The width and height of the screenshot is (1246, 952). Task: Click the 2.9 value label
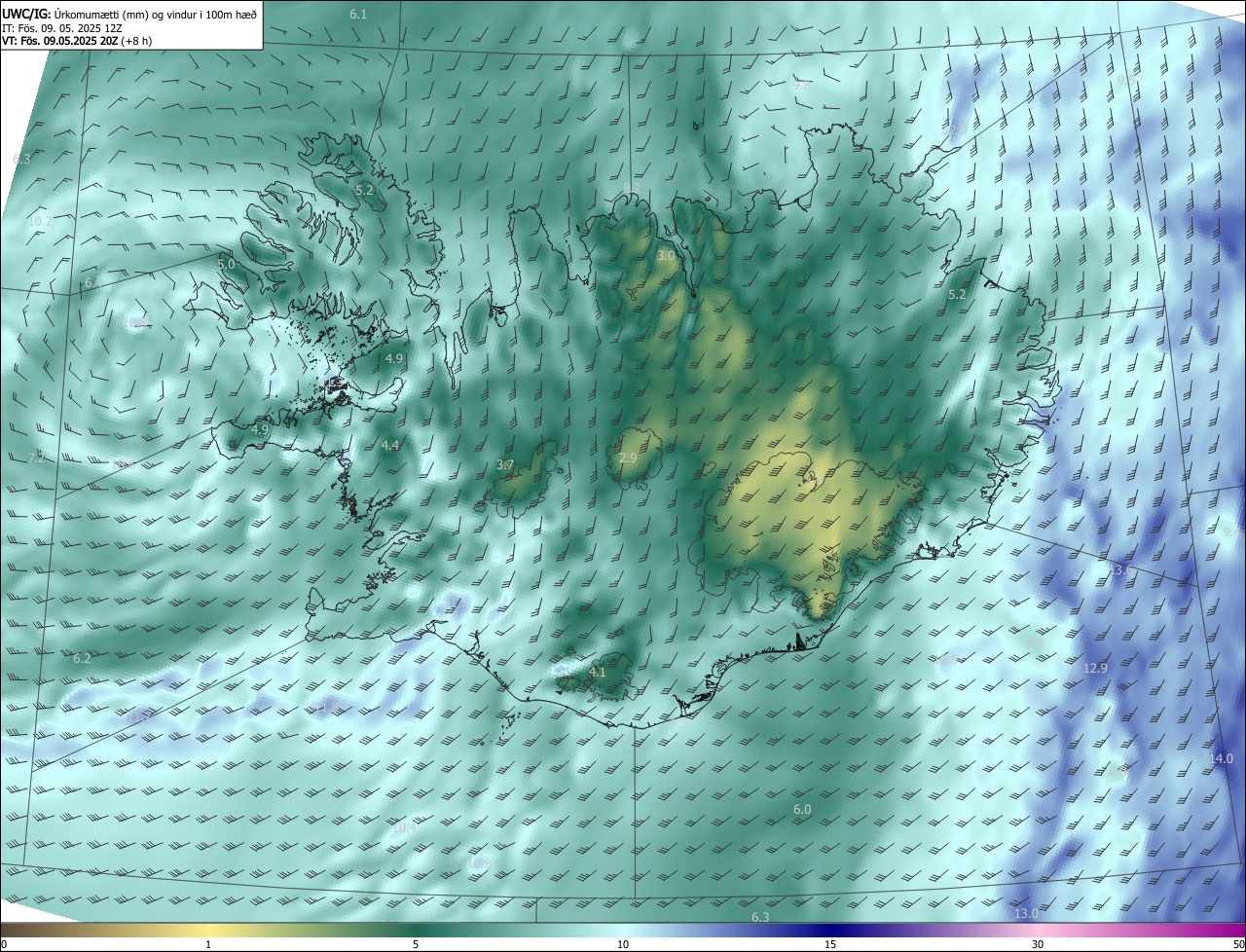(x=628, y=458)
